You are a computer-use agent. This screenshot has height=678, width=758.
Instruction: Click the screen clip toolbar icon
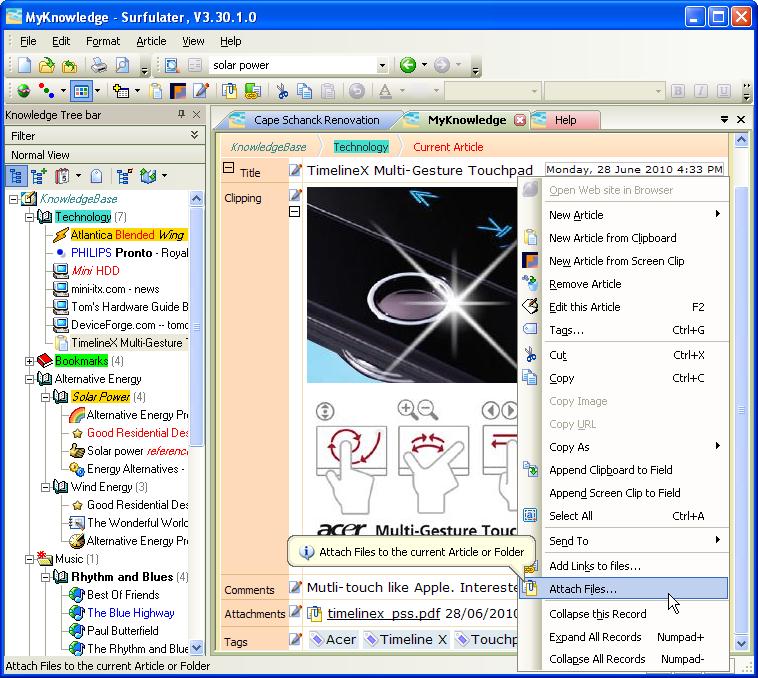click(x=178, y=91)
